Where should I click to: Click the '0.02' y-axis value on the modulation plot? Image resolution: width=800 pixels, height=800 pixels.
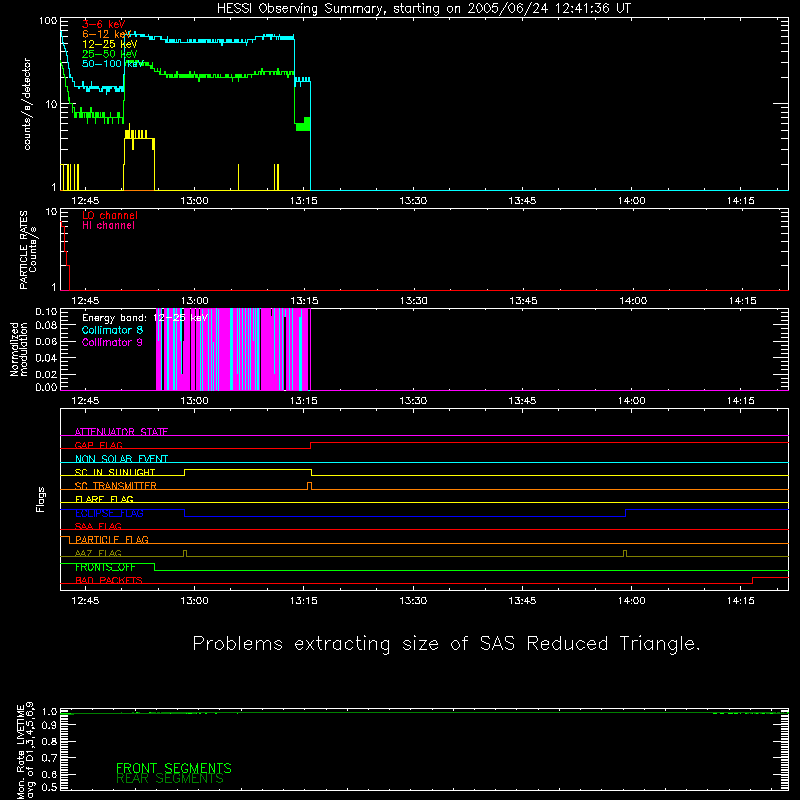click(x=46, y=374)
